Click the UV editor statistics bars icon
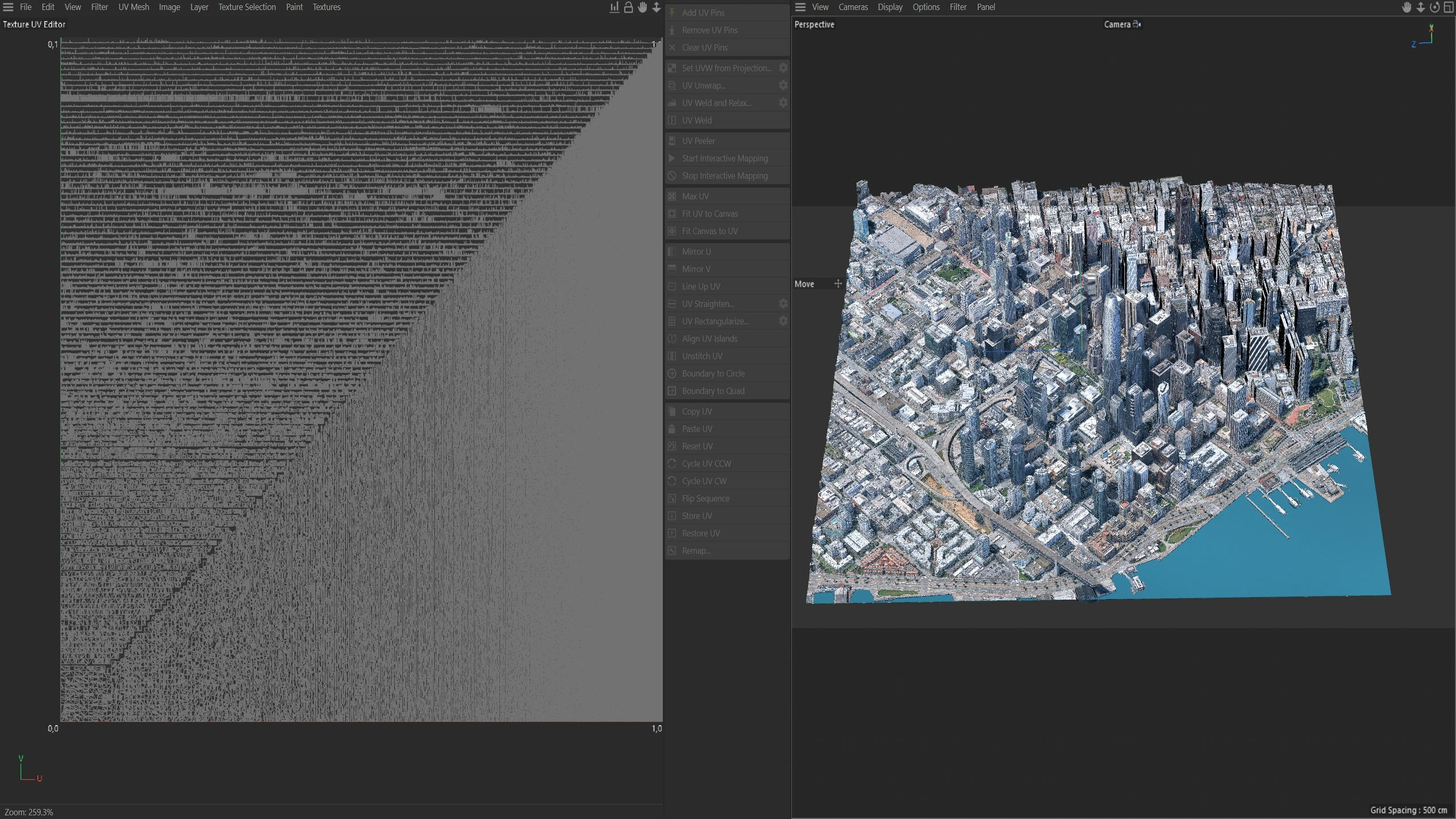1456x819 pixels. pos(614,7)
